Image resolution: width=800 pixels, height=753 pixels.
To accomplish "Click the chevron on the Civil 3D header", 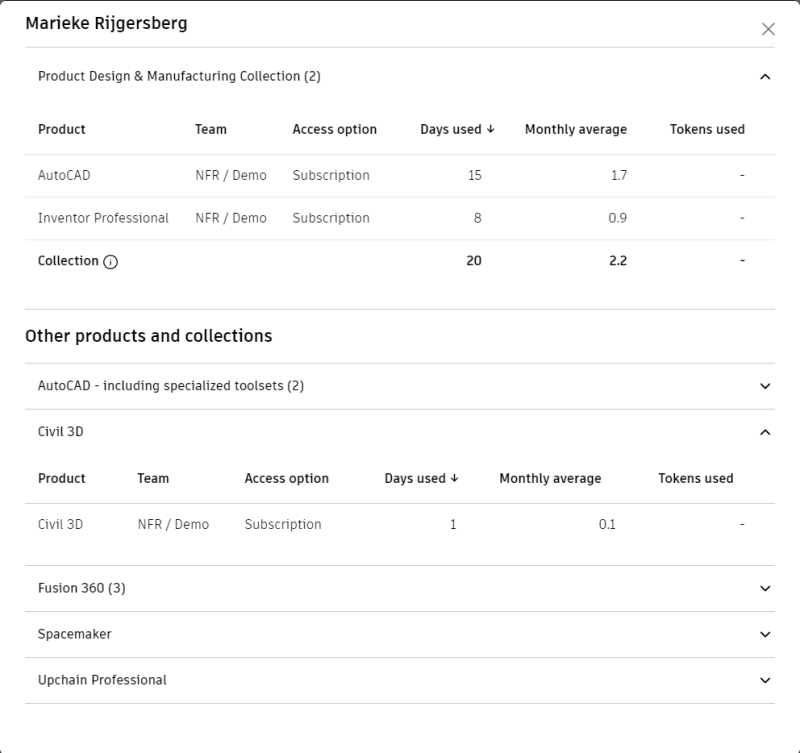I will coord(763,433).
